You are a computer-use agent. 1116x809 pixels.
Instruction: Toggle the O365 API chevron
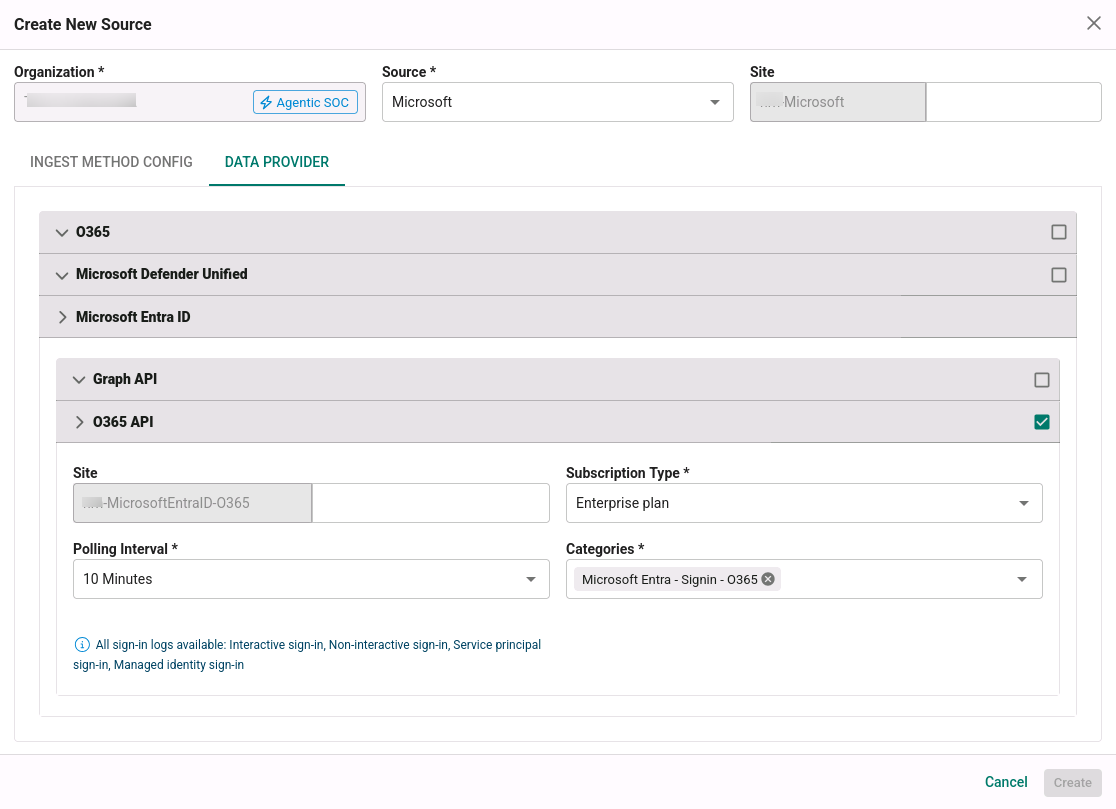click(x=79, y=422)
